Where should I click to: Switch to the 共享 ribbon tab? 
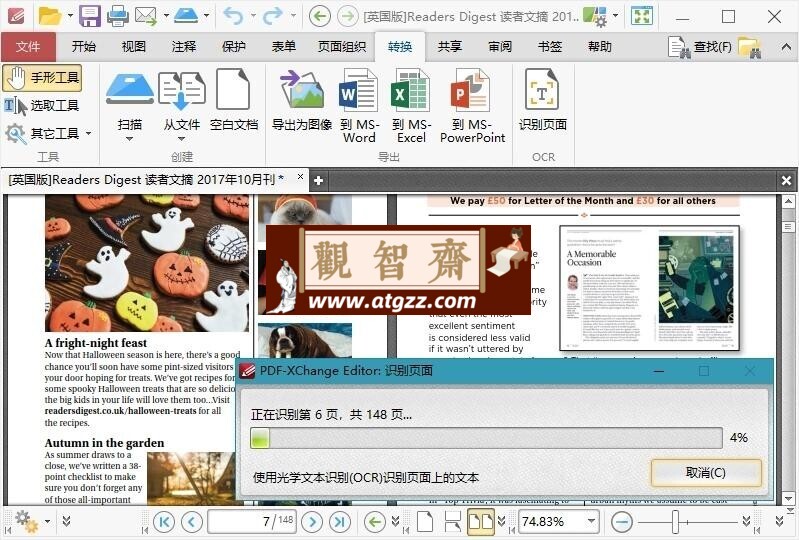point(450,47)
